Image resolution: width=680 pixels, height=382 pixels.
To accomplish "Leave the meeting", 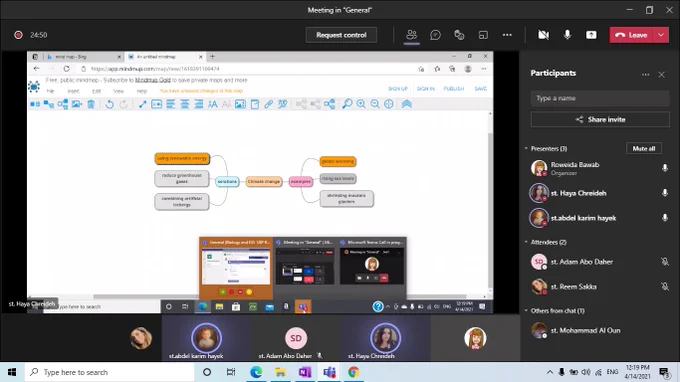I will click(x=631, y=35).
